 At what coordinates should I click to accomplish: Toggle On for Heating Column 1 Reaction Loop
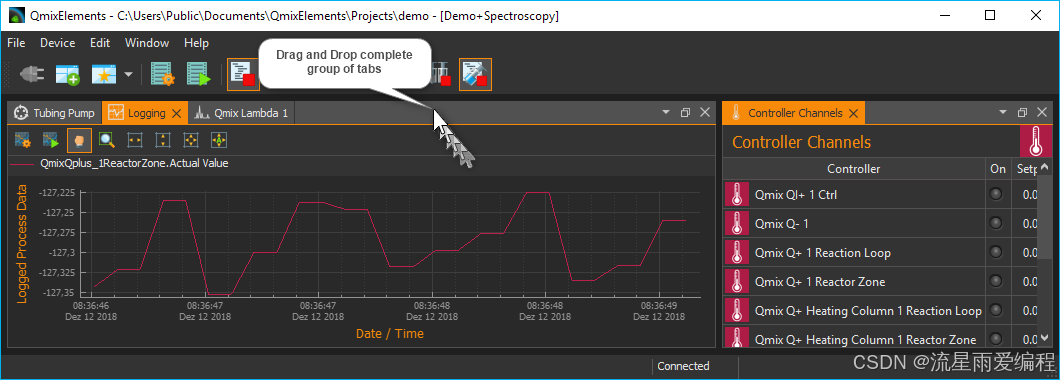(x=996, y=310)
